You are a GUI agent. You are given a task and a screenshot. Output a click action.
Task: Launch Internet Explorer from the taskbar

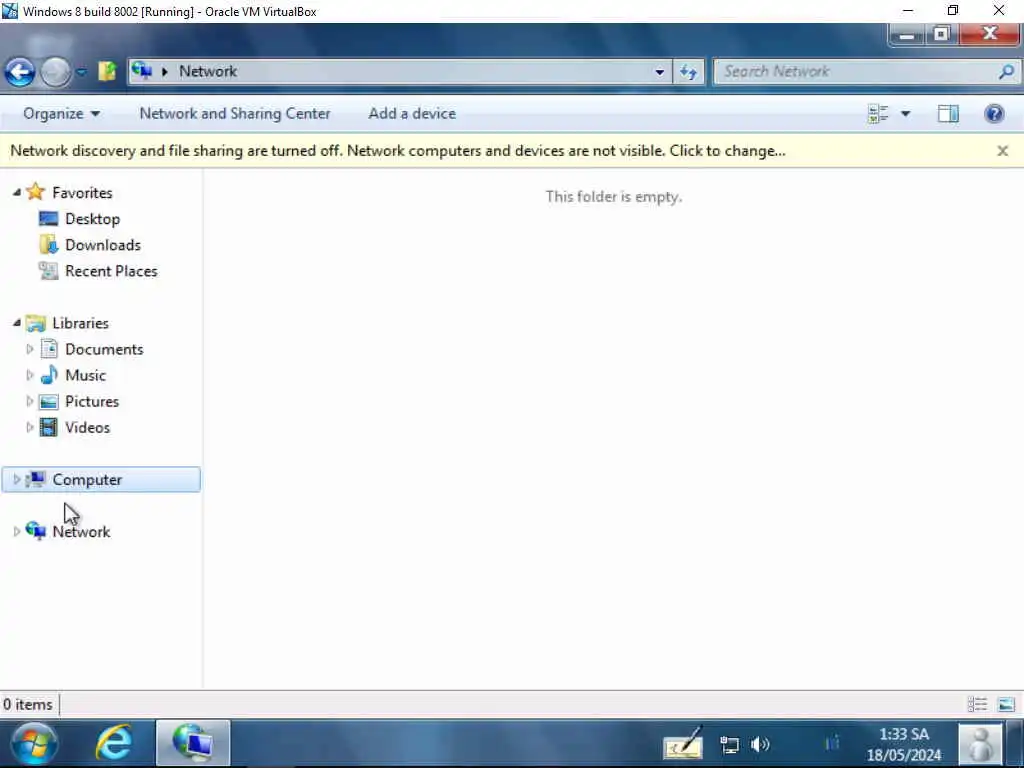coord(114,743)
